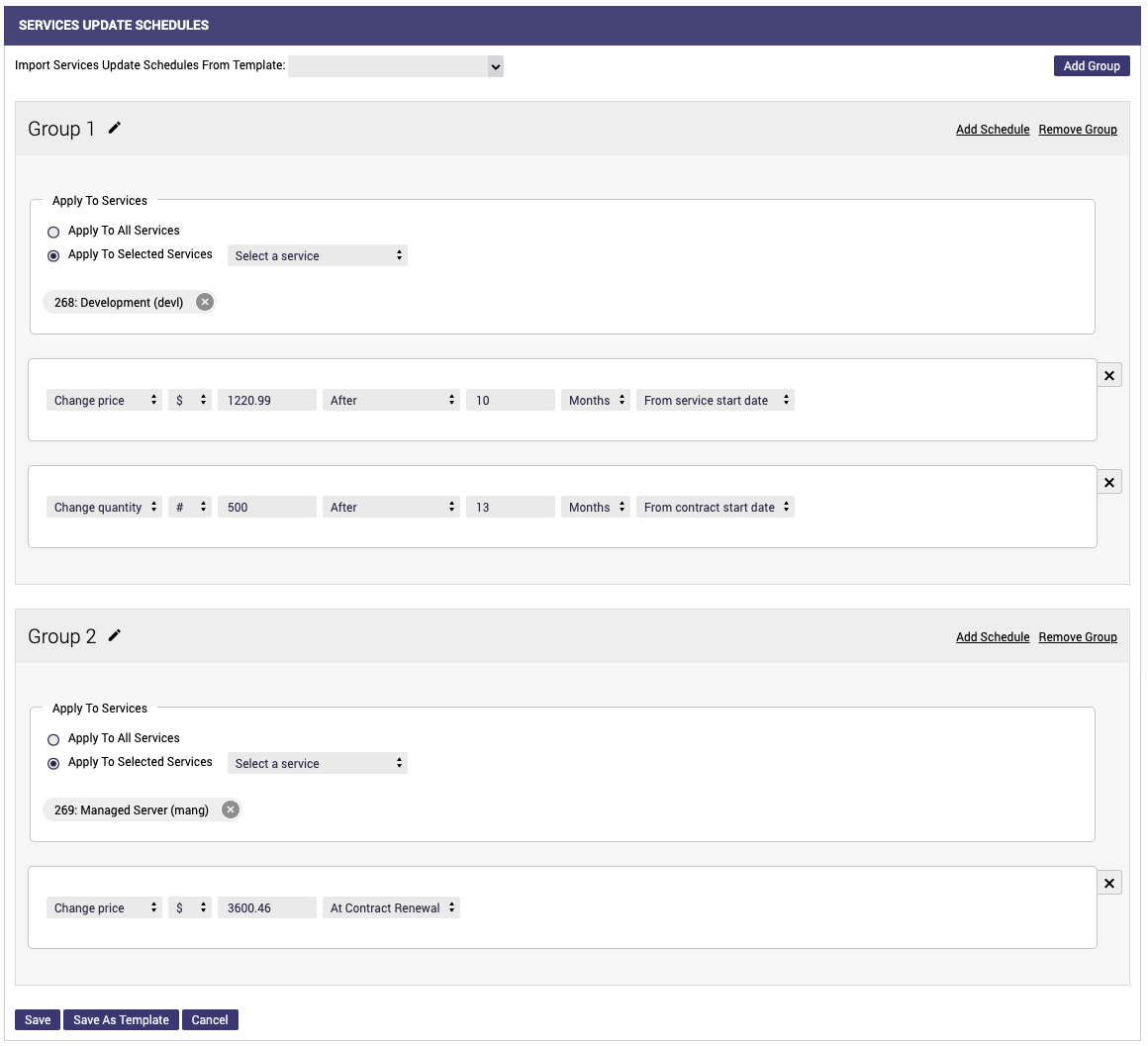Open the Change quantity action dropdown
Viewport: 1148px width, 1046px height.
(104, 508)
